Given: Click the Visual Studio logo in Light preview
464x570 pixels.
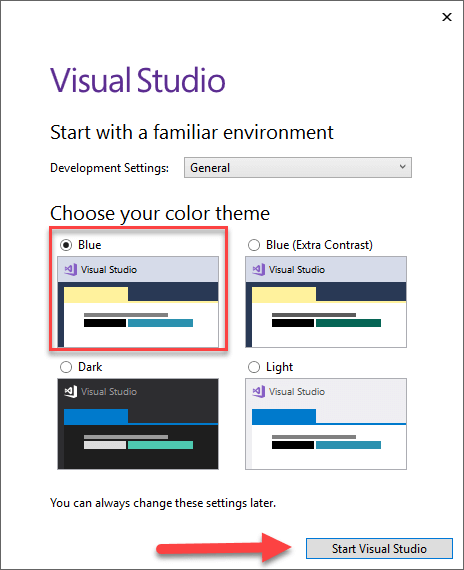Looking at the screenshot, I should [259, 392].
